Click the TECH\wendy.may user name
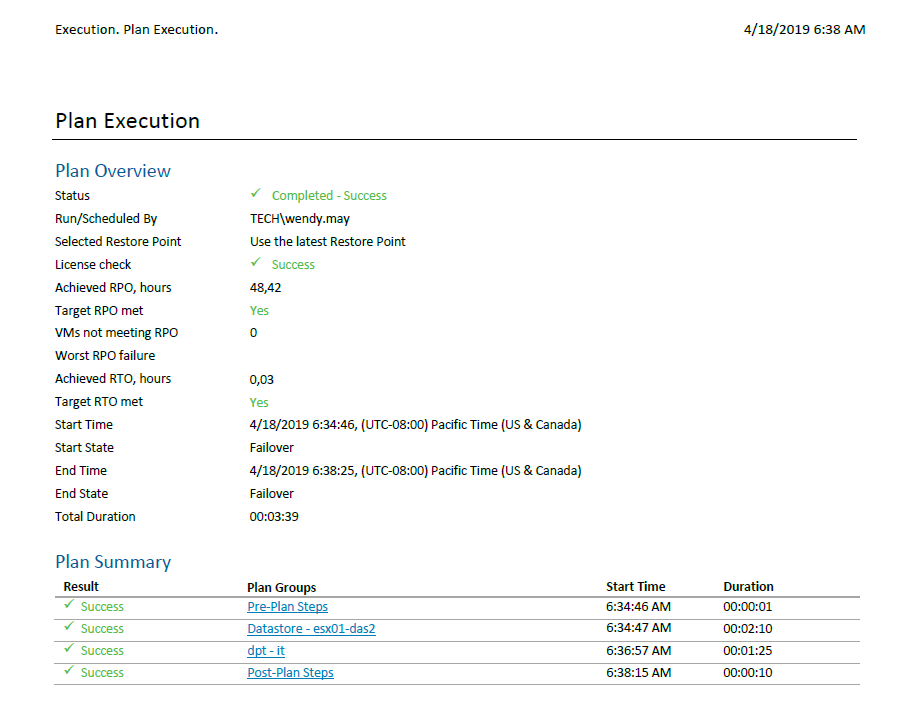 (x=300, y=219)
